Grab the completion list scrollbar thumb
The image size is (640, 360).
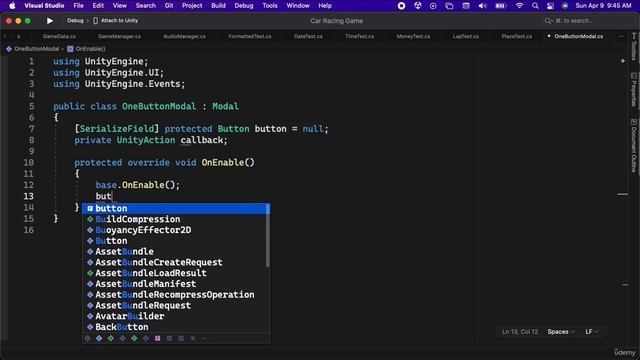[268, 236]
